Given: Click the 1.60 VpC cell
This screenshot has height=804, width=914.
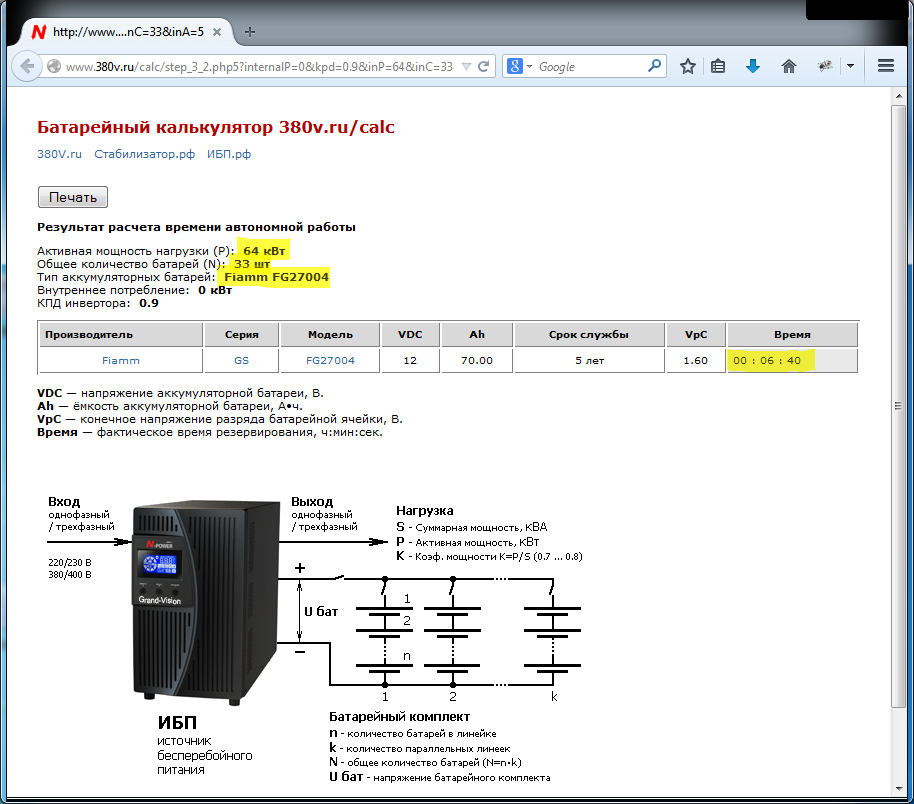Looking at the screenshot, I should (696, 360).
